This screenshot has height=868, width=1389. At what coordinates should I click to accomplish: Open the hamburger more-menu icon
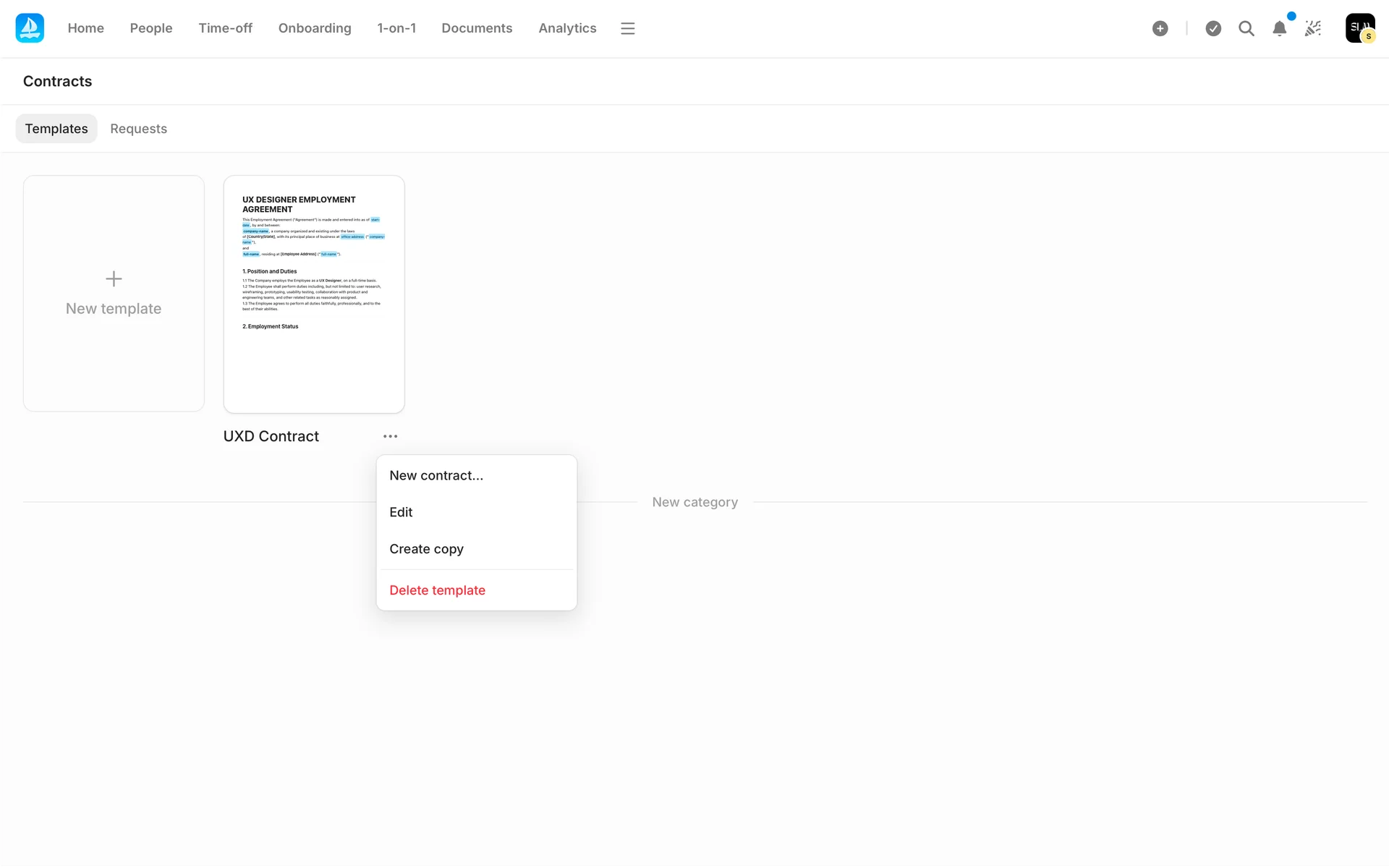(x=627, y=28)
